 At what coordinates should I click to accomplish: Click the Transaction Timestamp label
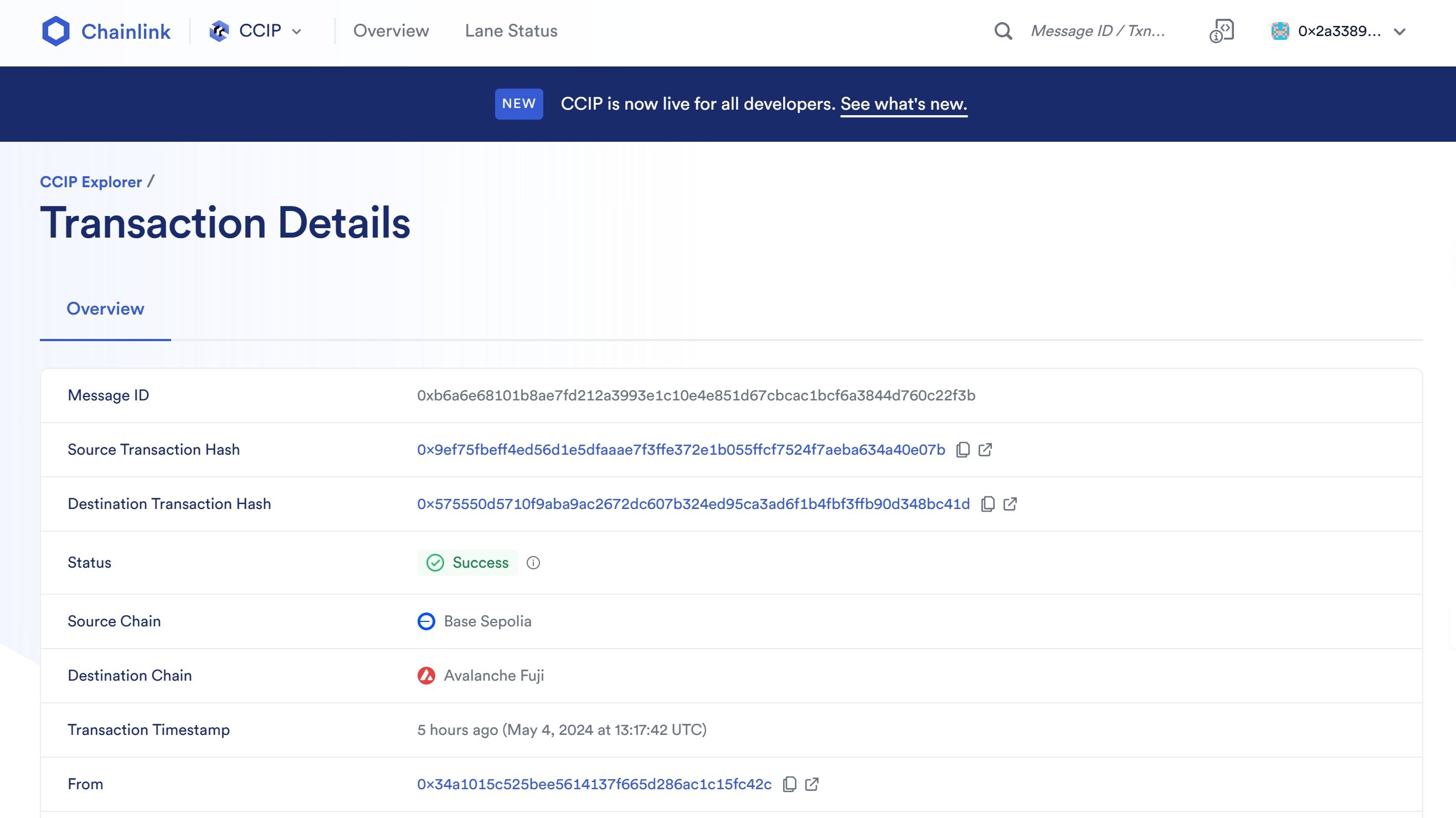[x=148, y=730]
